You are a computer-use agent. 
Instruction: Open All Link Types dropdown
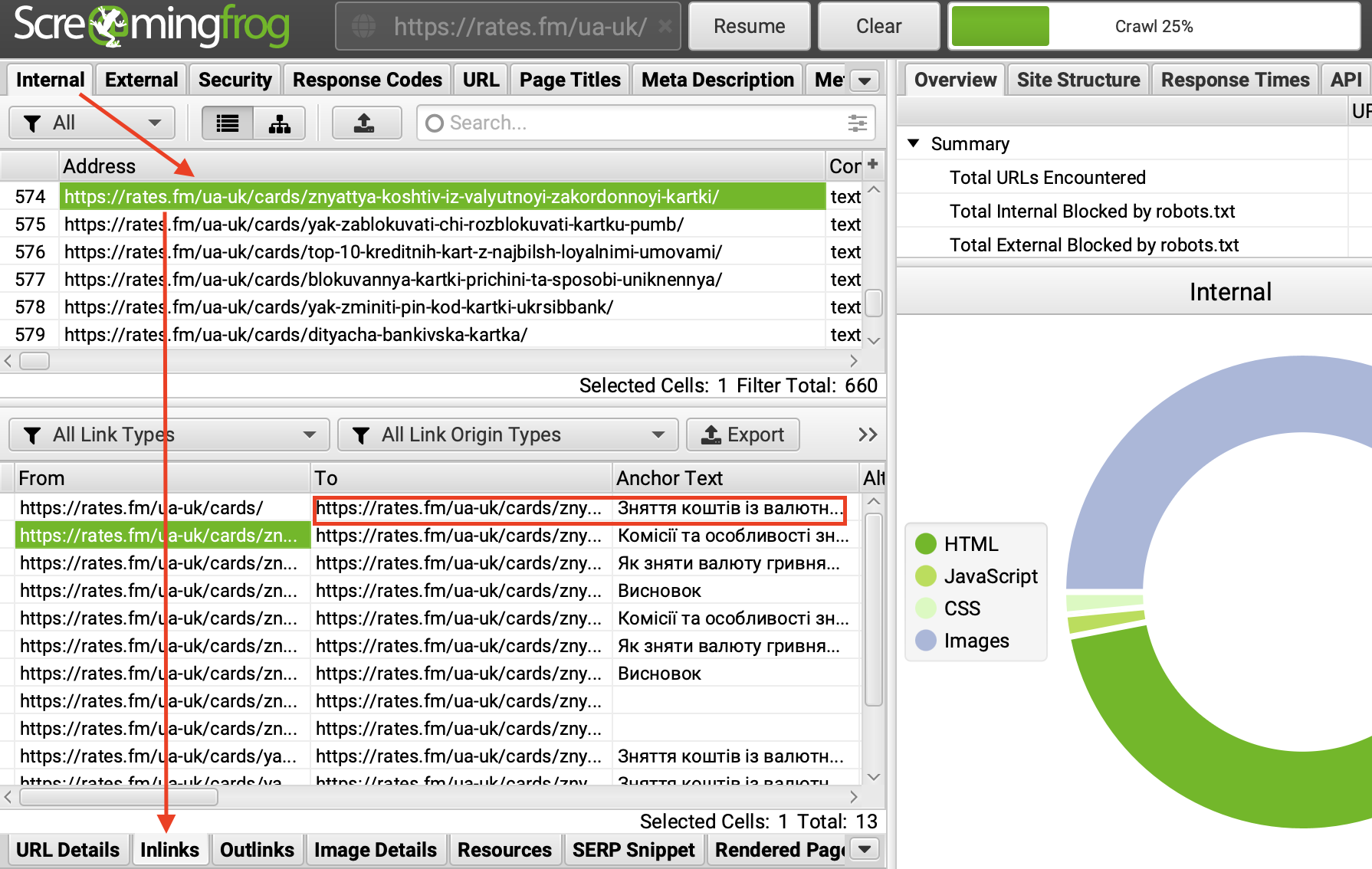(x=169, y=435)
